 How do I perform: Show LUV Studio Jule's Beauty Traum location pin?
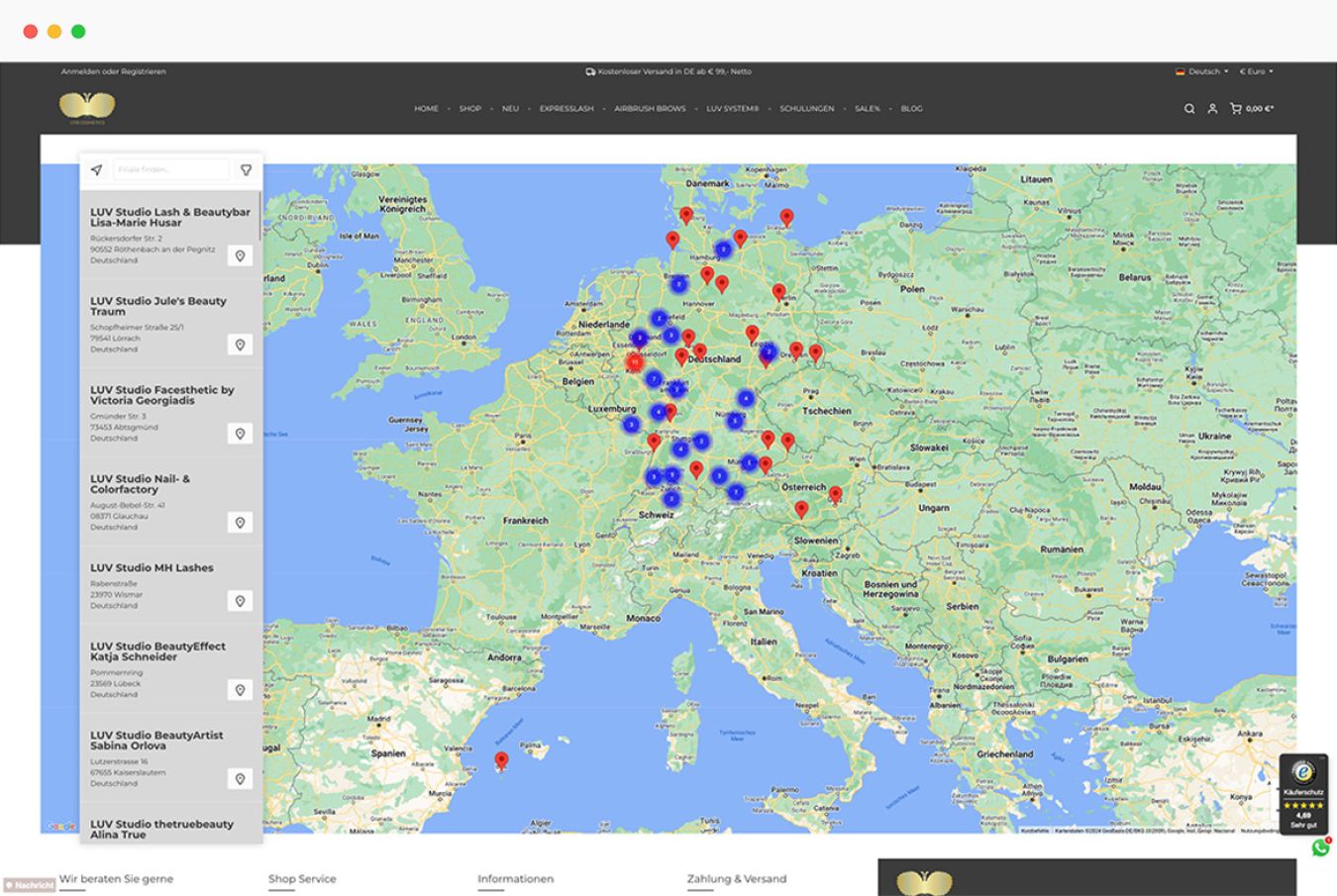[240, 345]
